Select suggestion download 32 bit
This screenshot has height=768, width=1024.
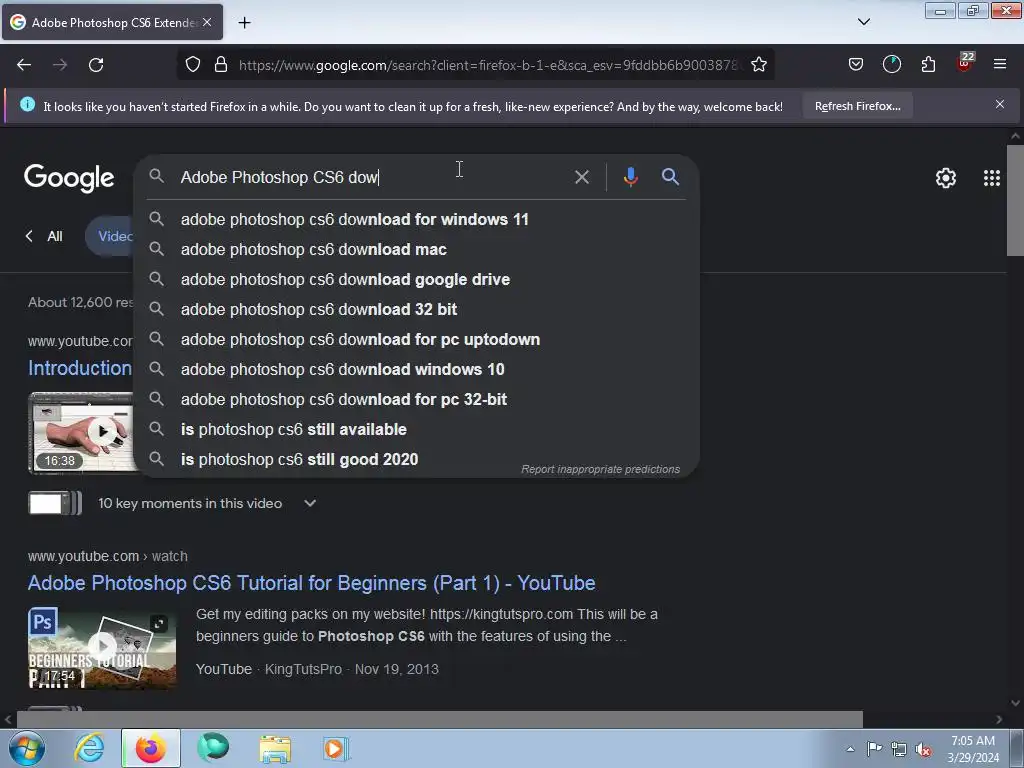pyautogui.click(x=417, y=310)
